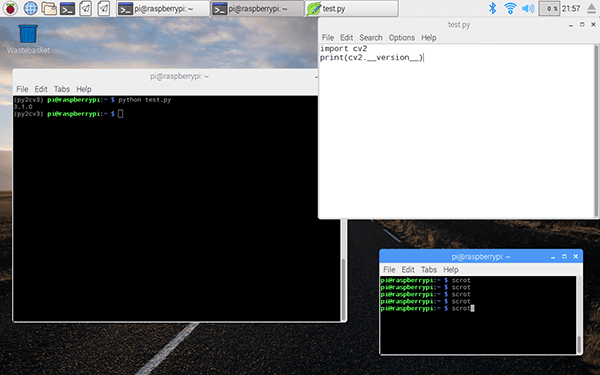
Task: Open Help menu in small terminal
Action: tap(451, 269)
